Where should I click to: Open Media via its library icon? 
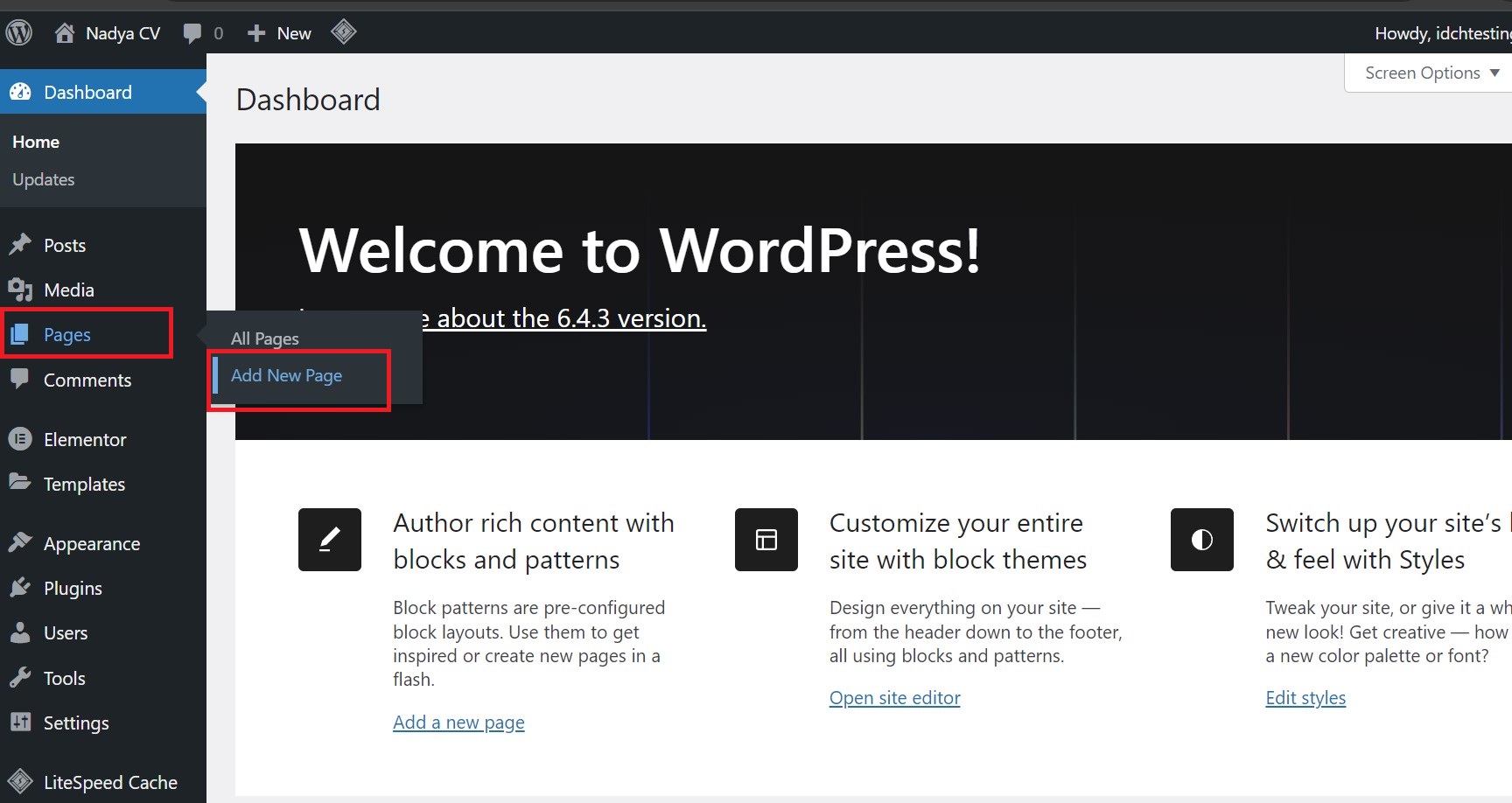click(21, 290)
